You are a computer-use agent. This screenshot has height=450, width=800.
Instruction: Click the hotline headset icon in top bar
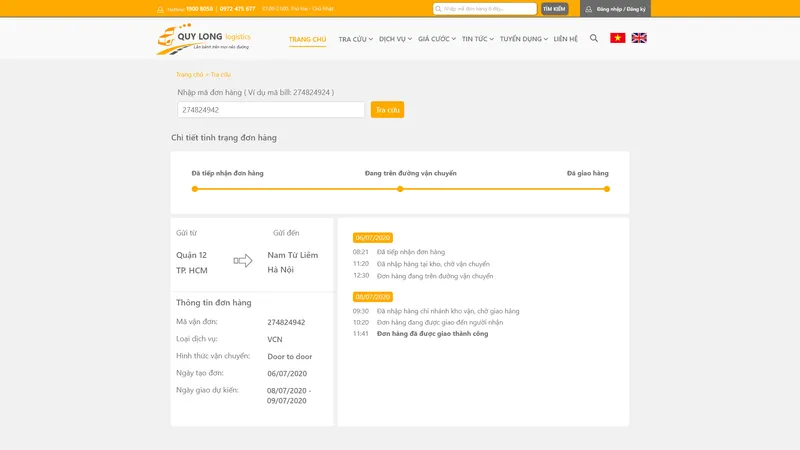point(160,9)
